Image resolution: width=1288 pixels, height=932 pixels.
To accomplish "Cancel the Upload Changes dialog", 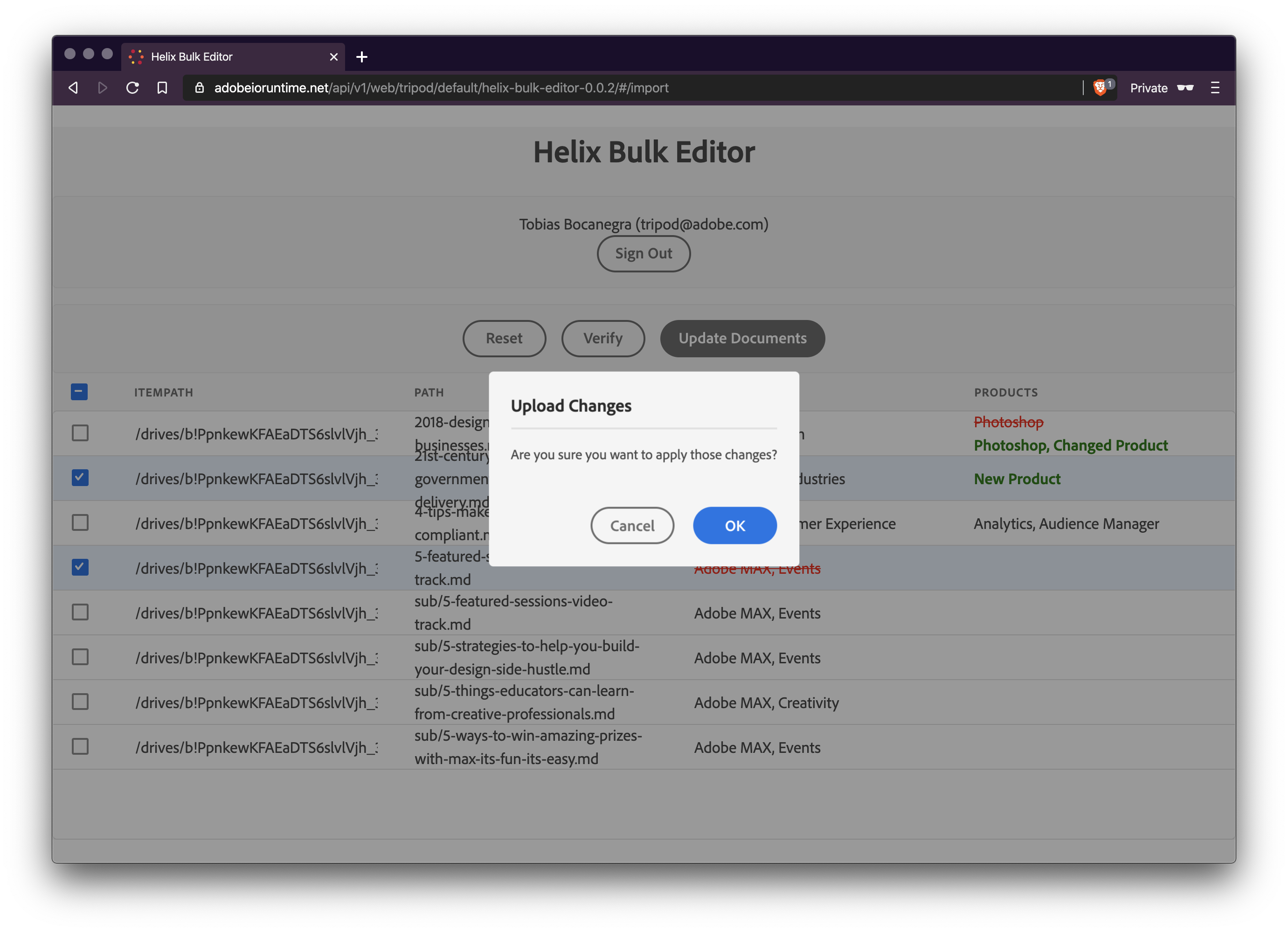I will click(632, 525).
